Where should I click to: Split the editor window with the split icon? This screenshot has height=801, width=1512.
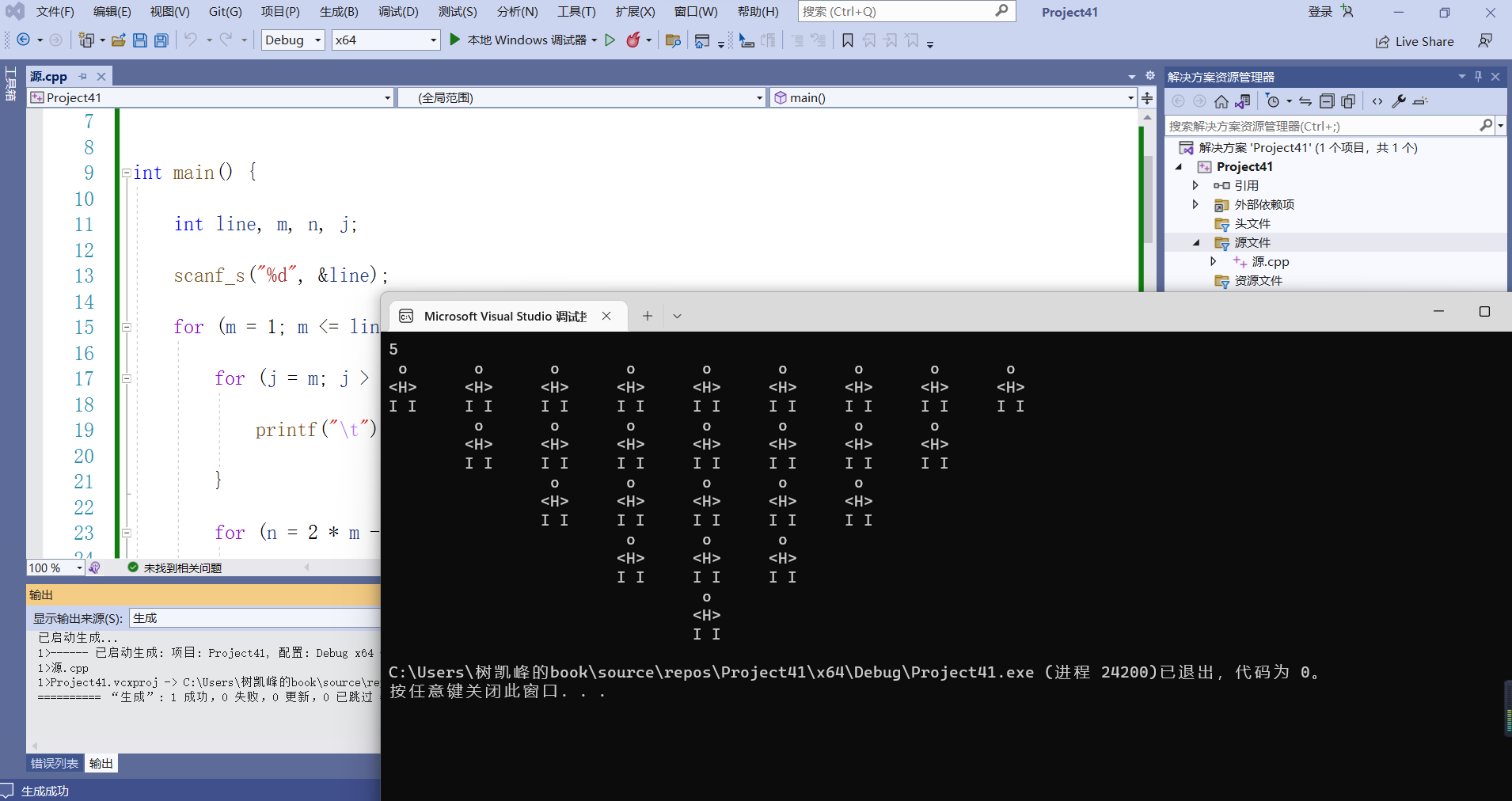tap(1147, 98)
